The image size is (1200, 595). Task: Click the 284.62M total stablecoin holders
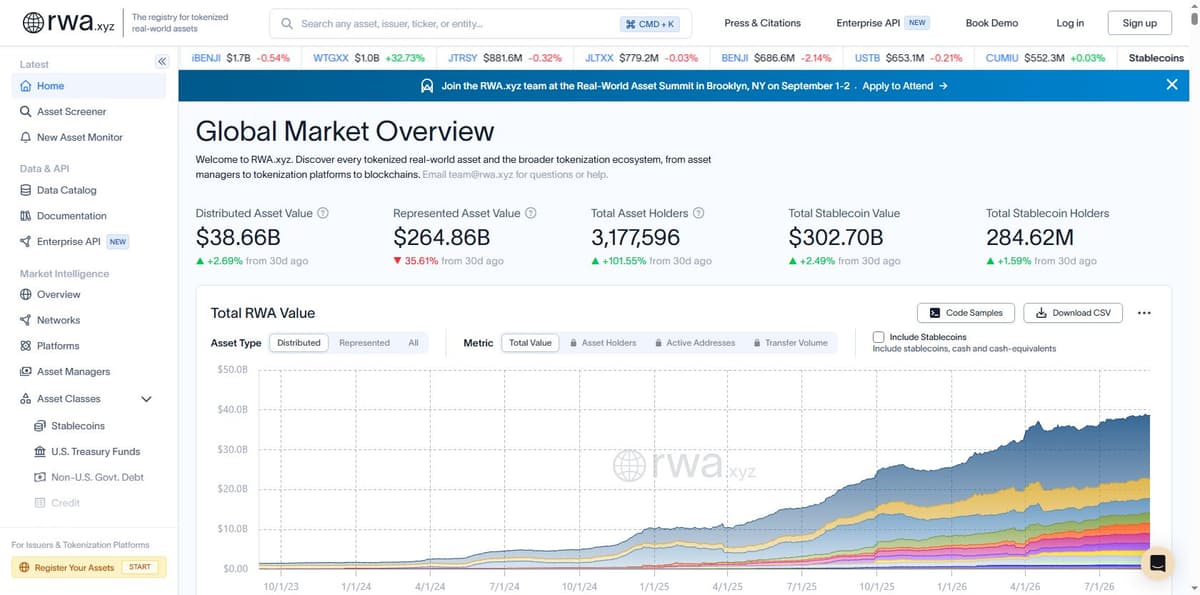pyautogui.click(x=1030, y=238)
